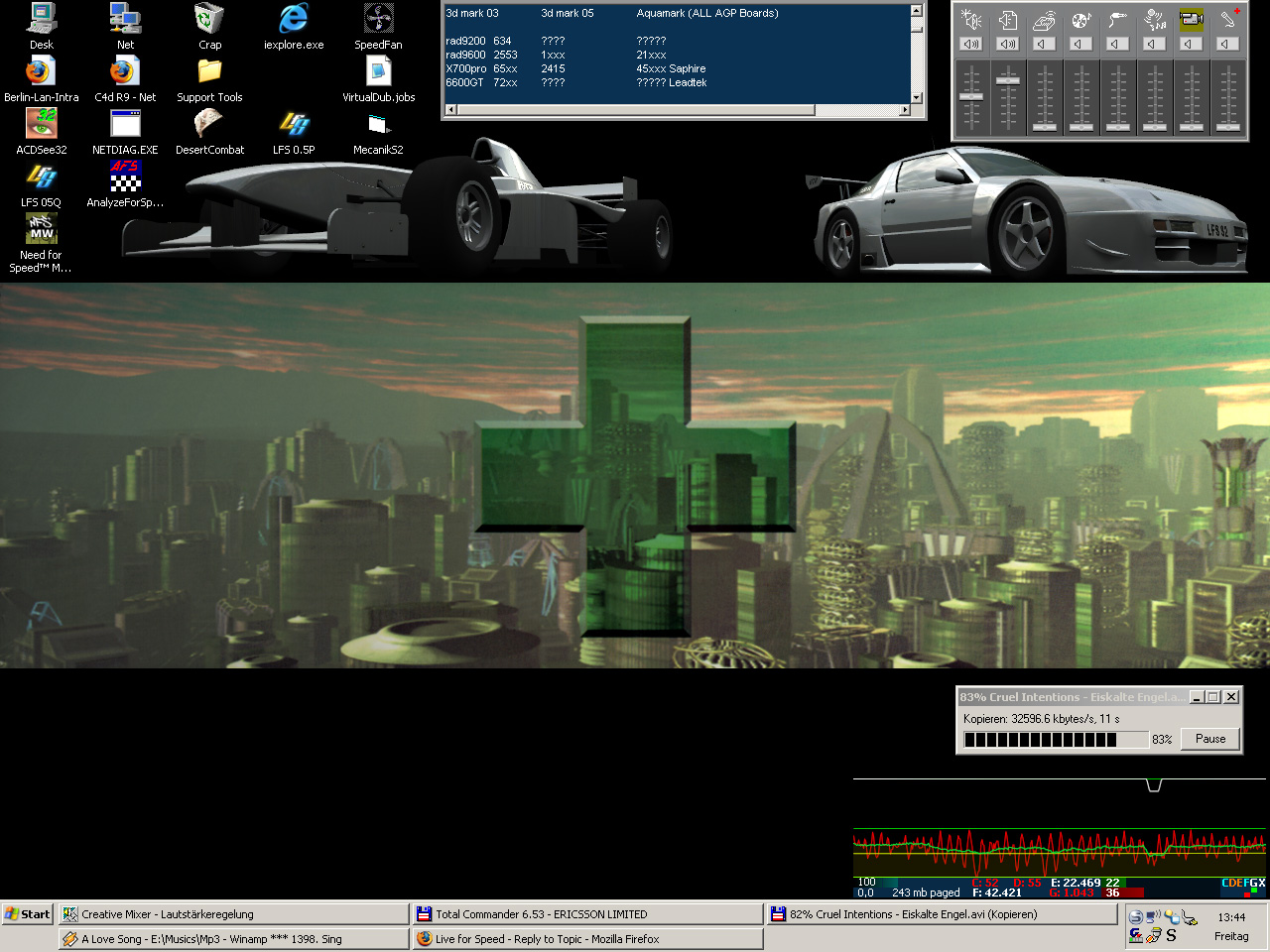Click the copy progress bar at 83%

pos(1056,739)
